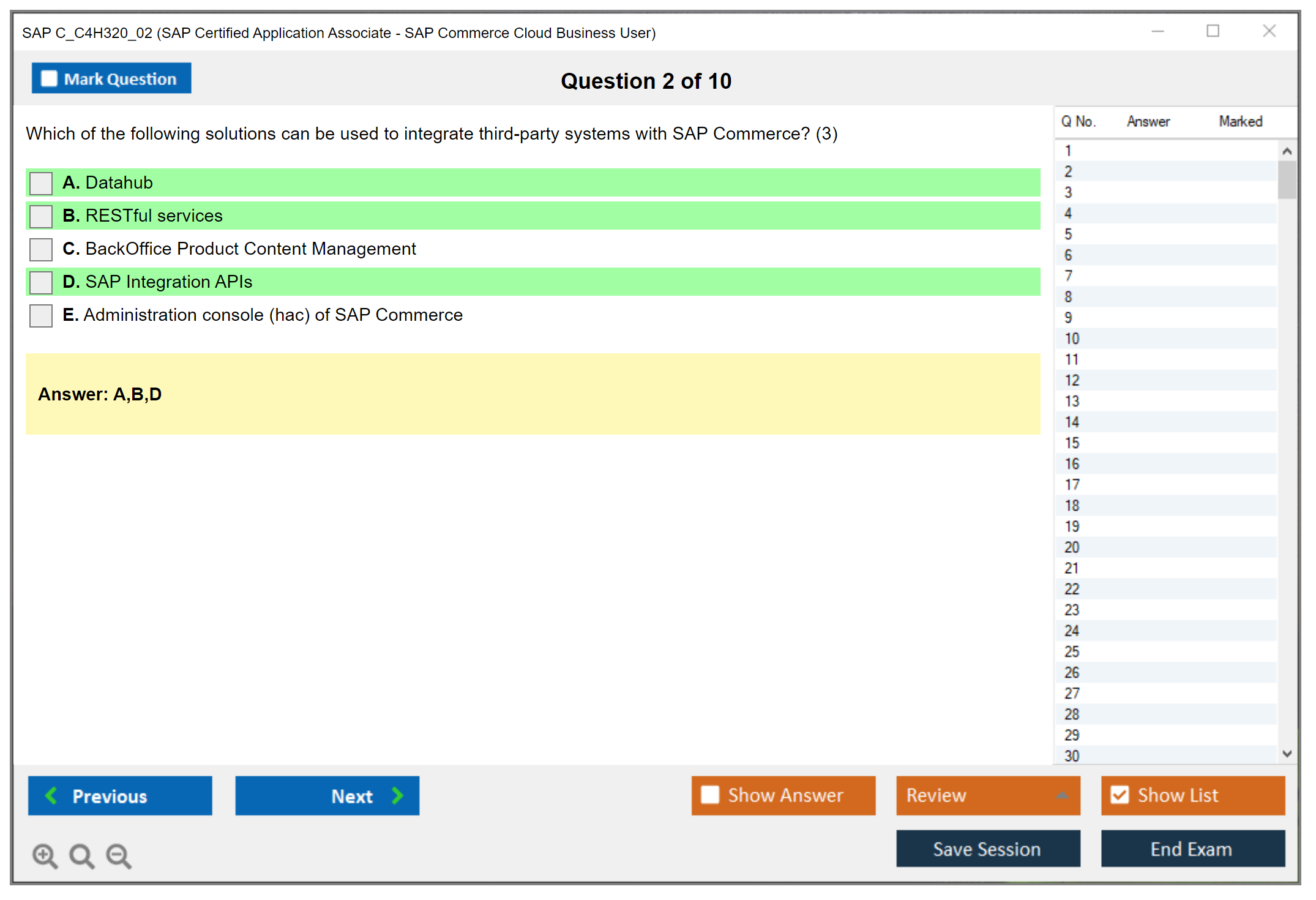The height and width of the screenshot is (900, 1316).
Task: Expand the Review dropdown menu
Action: point(1062,795)
